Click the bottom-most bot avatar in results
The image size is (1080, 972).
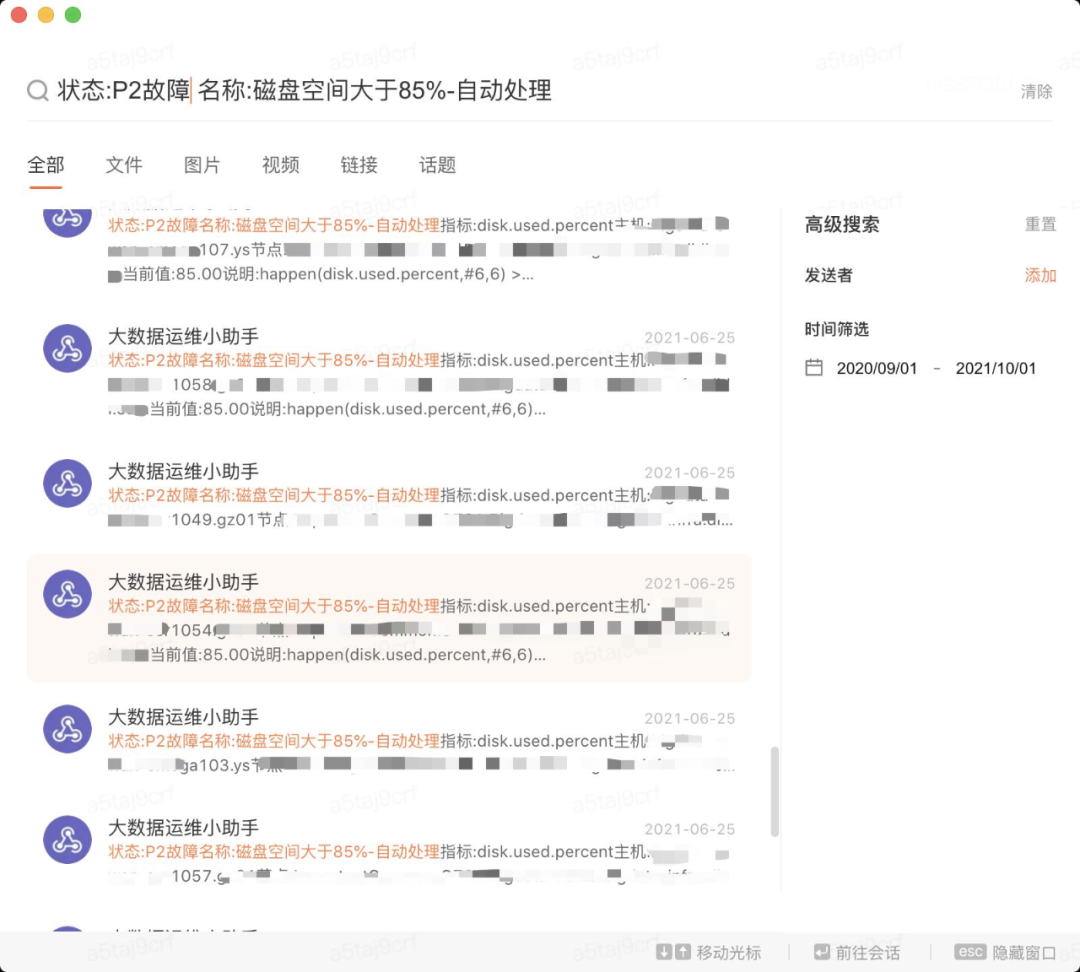[67, 840]
